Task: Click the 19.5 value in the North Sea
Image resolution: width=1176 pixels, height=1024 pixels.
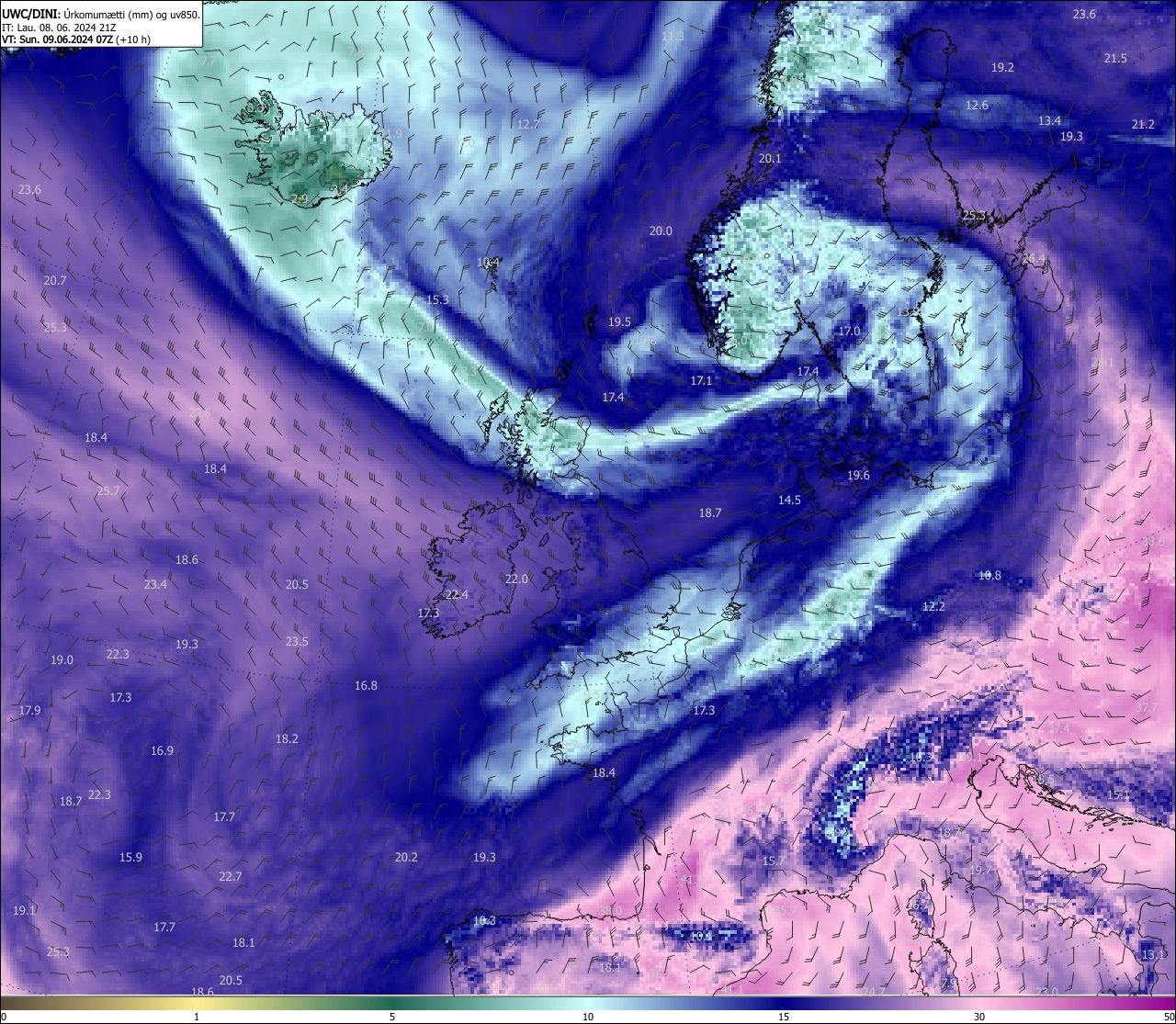Action: tap(619, 321)
